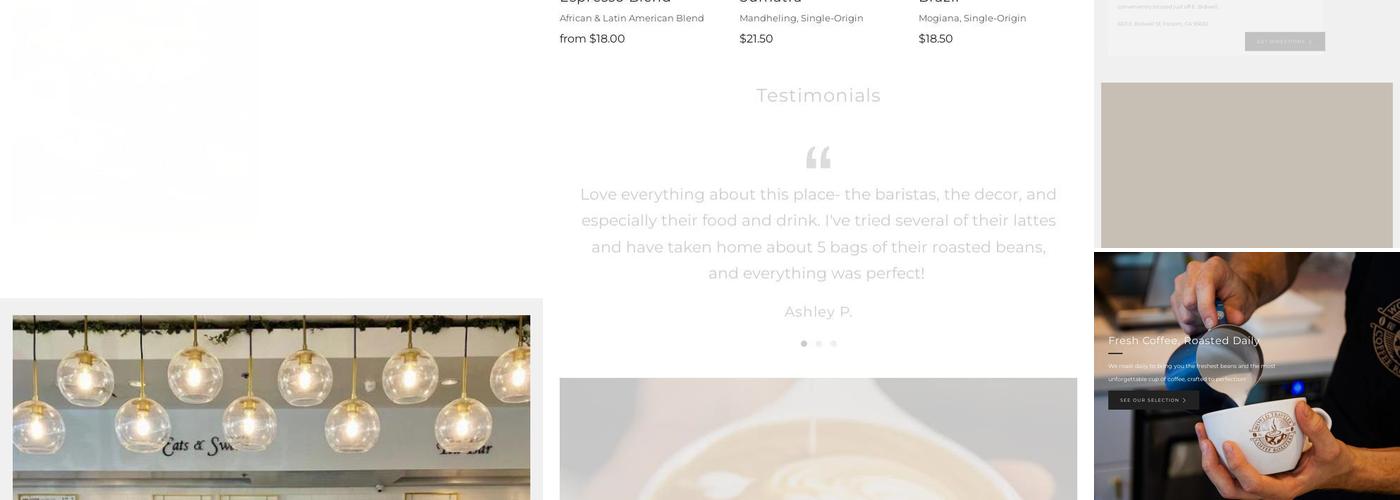Image resolution: width=1400 pixels, height=500 pixels.
Task: Open the Mandheling, Single-Origin product
Action: click(x=801, y=18)
